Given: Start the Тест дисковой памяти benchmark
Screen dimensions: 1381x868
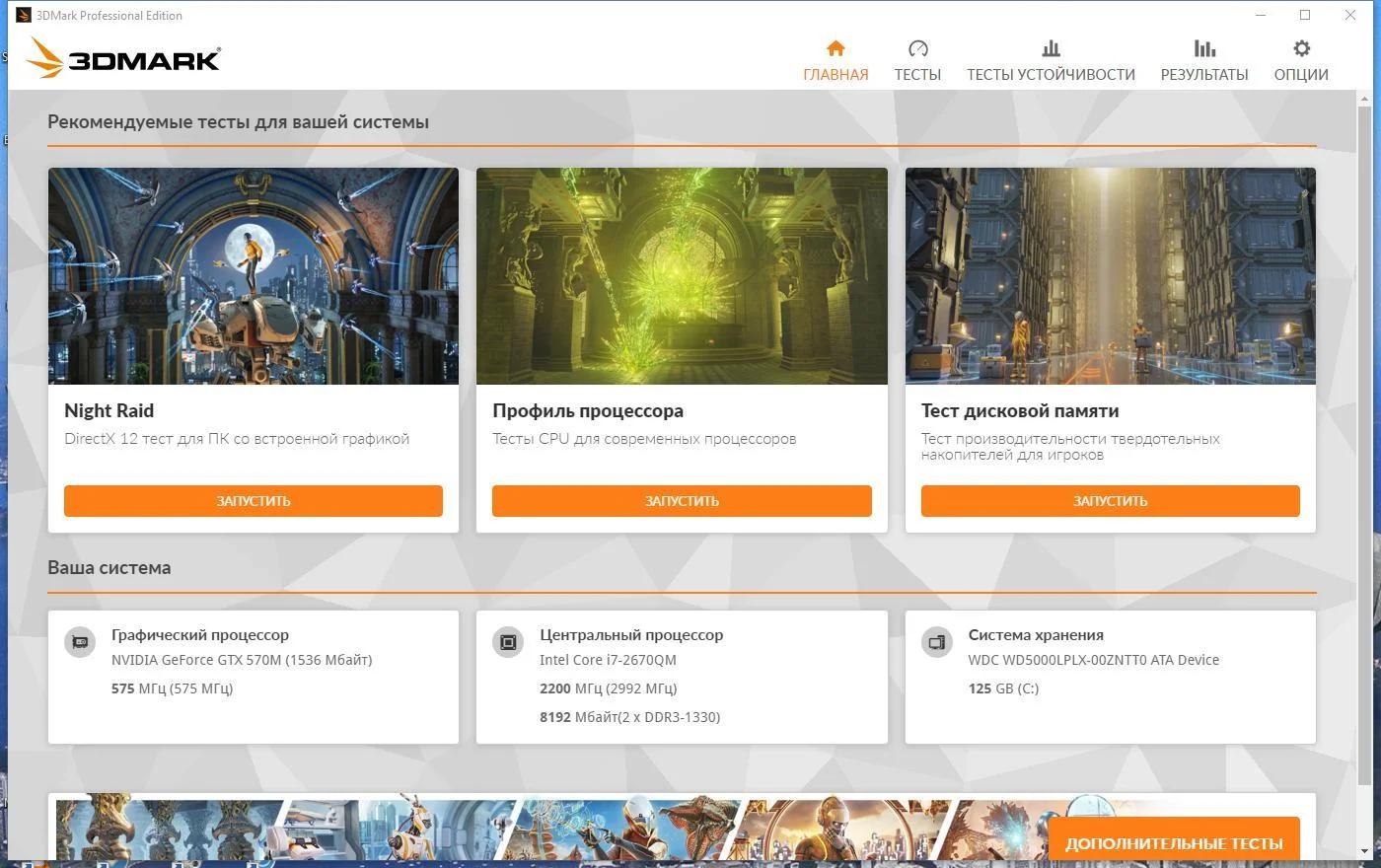Looking at the screenshot, I should 1111,500.
